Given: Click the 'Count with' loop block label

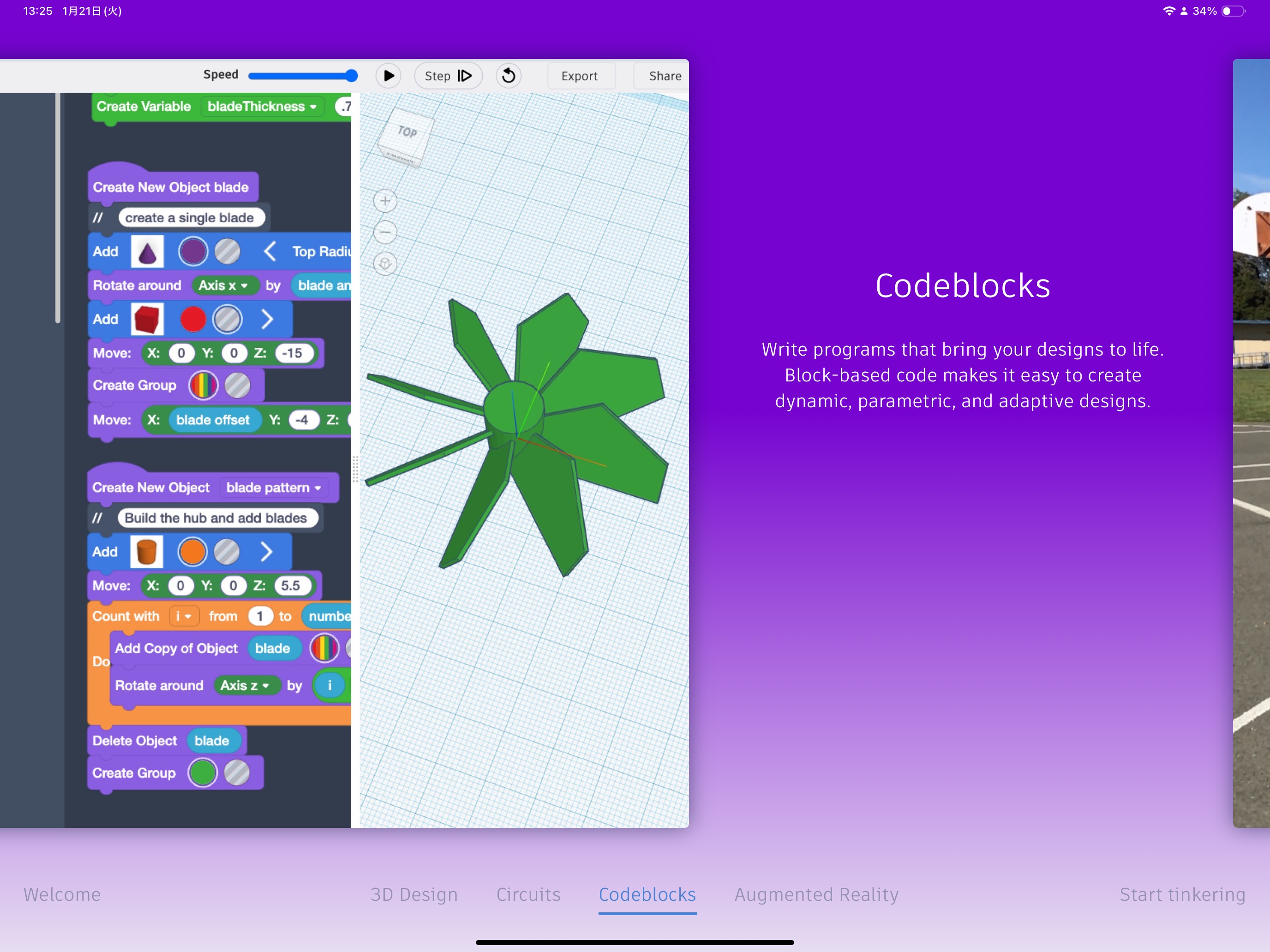Looking at the screenshot, I should 126,616.
